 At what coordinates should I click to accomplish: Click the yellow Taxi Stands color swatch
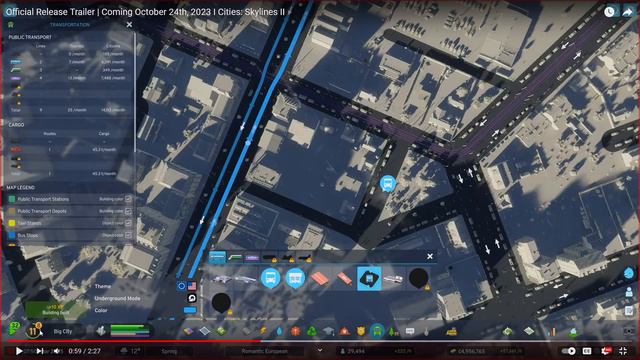pos(12,223)
